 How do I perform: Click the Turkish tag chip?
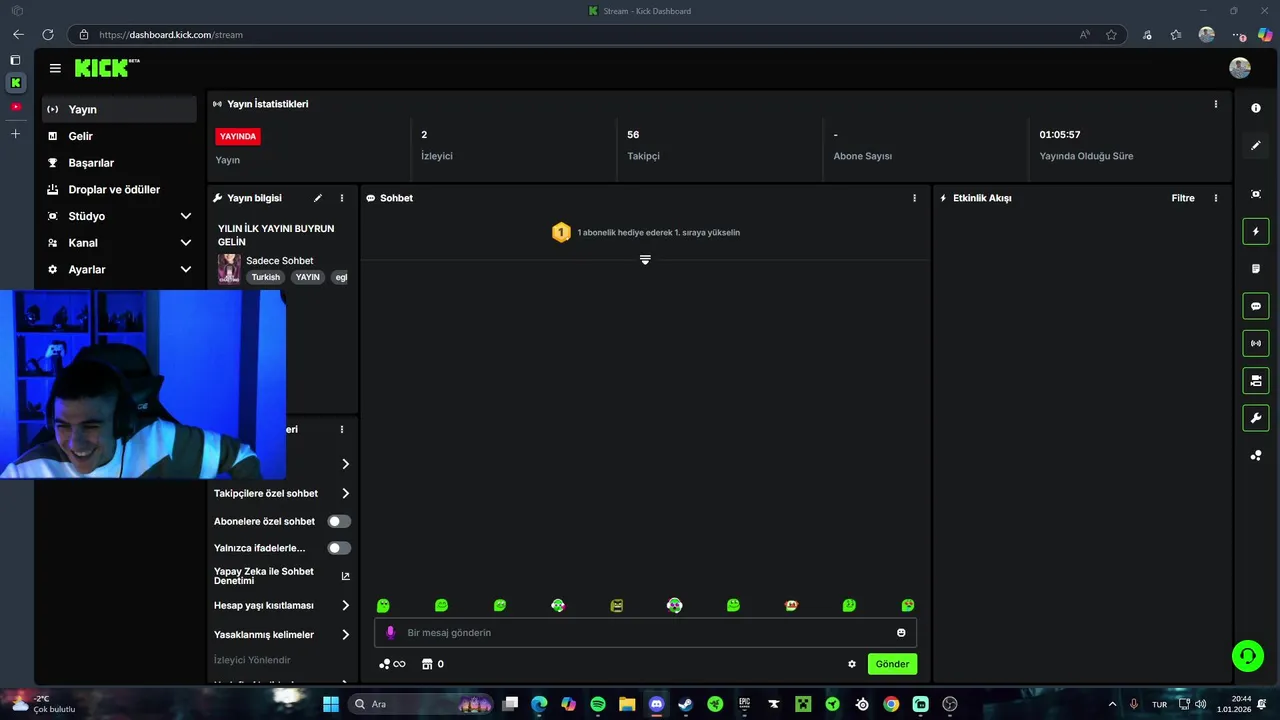[265, 277]
